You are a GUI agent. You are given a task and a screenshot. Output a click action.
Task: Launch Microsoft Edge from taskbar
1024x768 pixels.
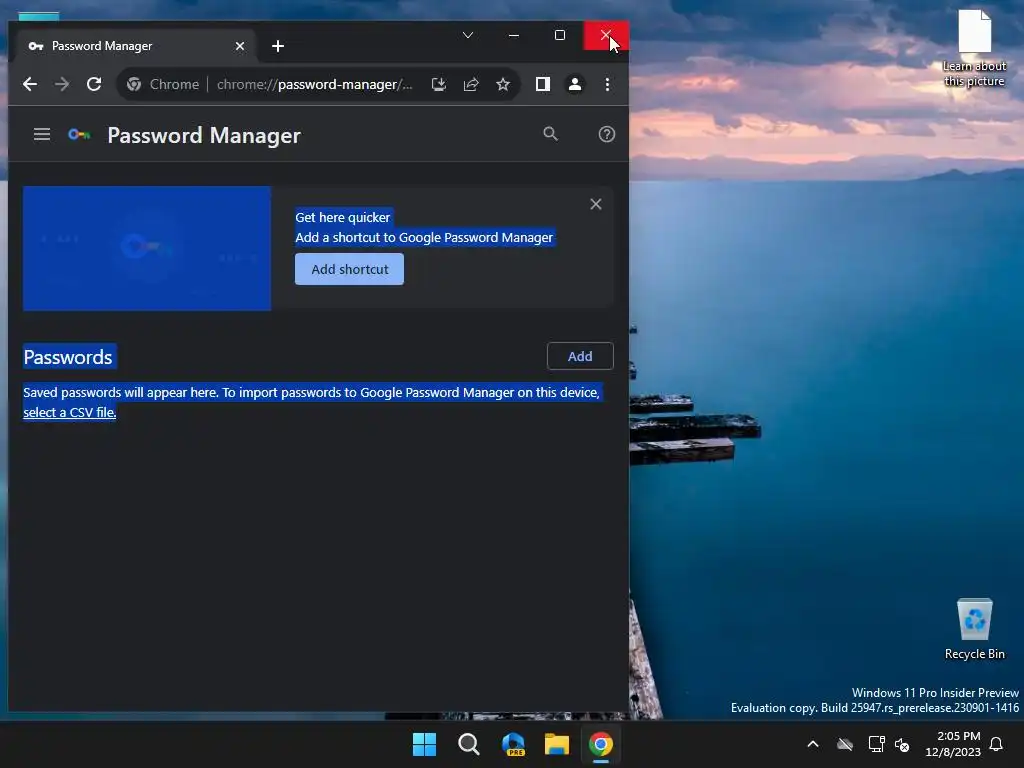pos(513,744)
